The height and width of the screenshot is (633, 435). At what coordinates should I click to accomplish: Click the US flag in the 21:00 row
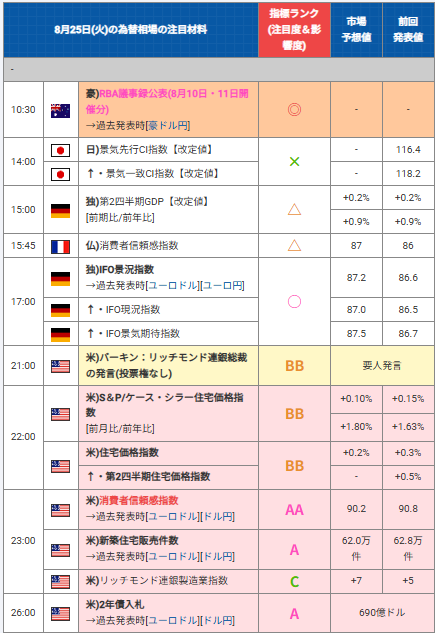click(x=60, y=367)
